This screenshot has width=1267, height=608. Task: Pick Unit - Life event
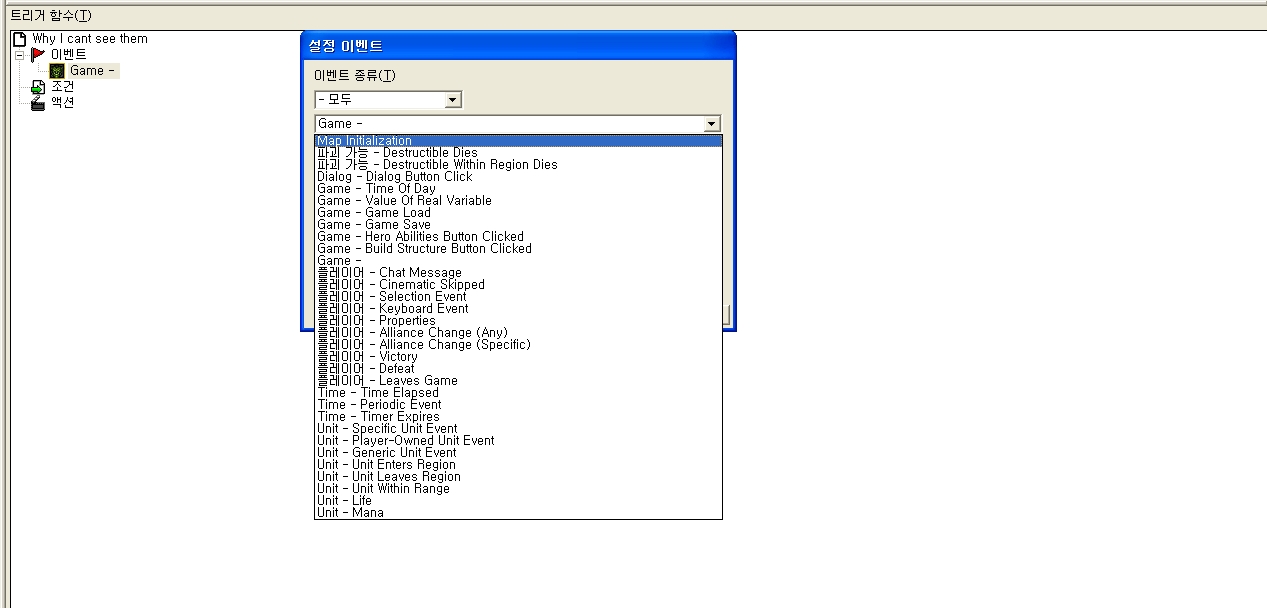coord(518,501)
